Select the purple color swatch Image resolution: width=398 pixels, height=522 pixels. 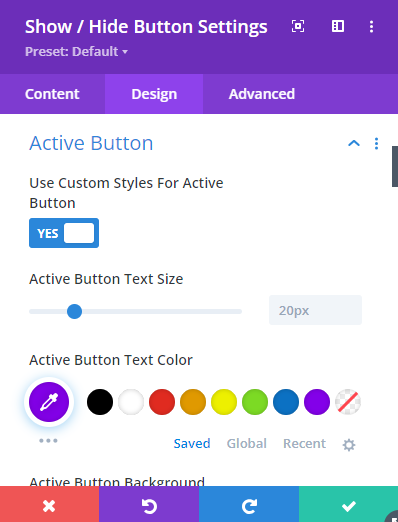pos(317,402)
